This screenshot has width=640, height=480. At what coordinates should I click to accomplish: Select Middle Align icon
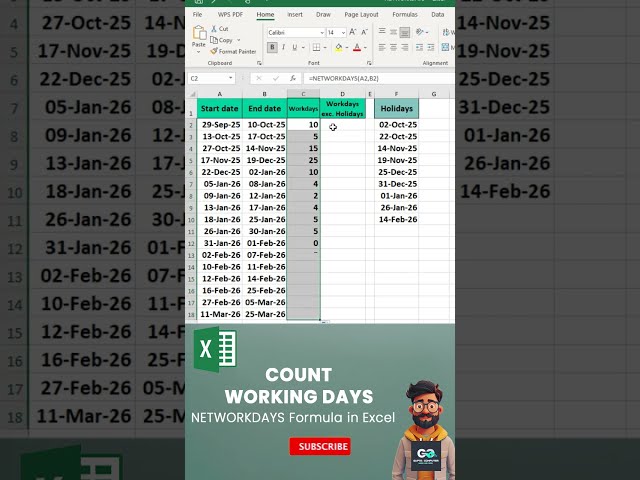(x=393, y=31)
